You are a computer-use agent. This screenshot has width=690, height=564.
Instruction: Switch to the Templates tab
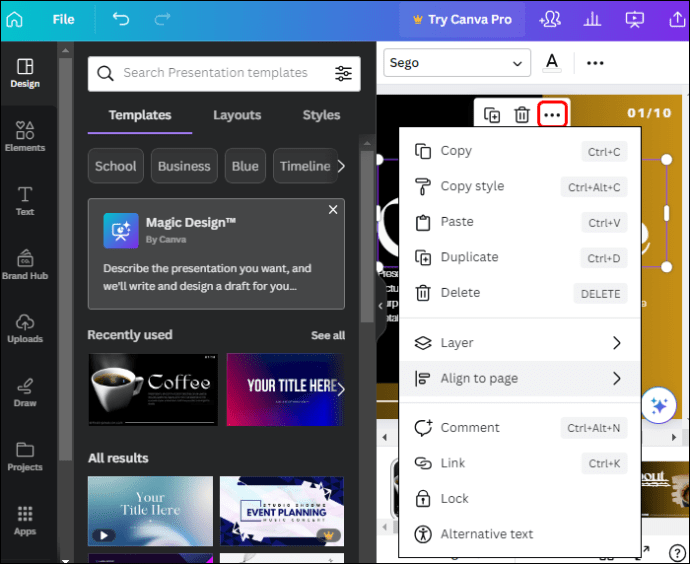pyautogui.click(x=140, y=115)
